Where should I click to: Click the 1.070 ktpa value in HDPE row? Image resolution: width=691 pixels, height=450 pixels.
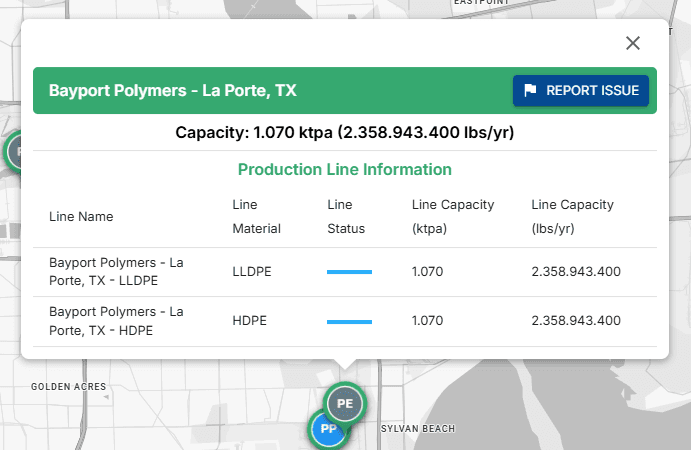(x=427, y=320)
